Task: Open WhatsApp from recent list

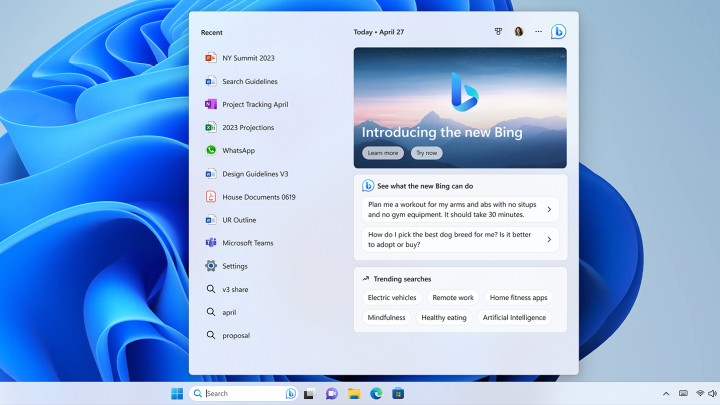Action: 237,150
